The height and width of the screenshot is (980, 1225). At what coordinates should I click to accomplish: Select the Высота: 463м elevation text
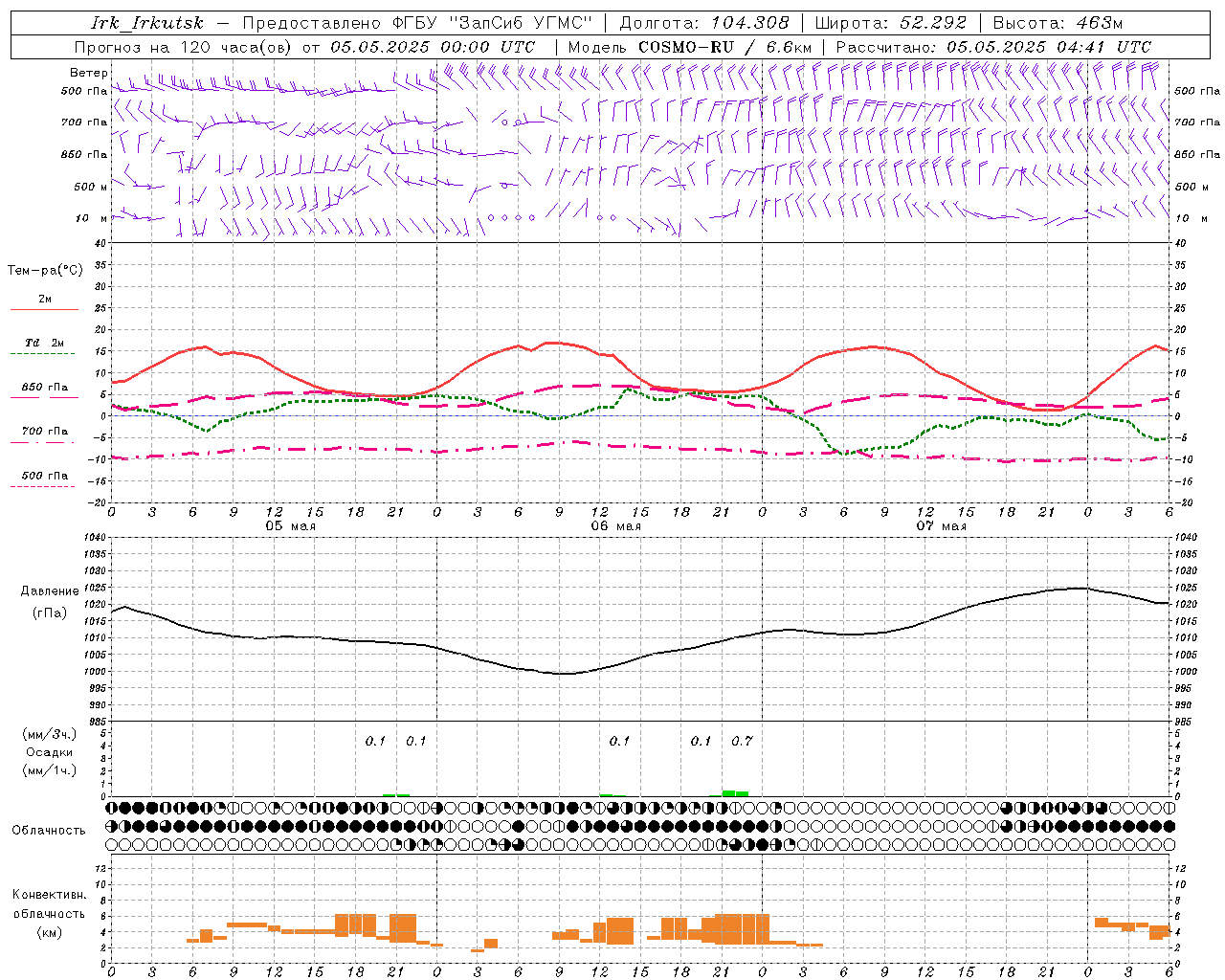[1058, 23]
